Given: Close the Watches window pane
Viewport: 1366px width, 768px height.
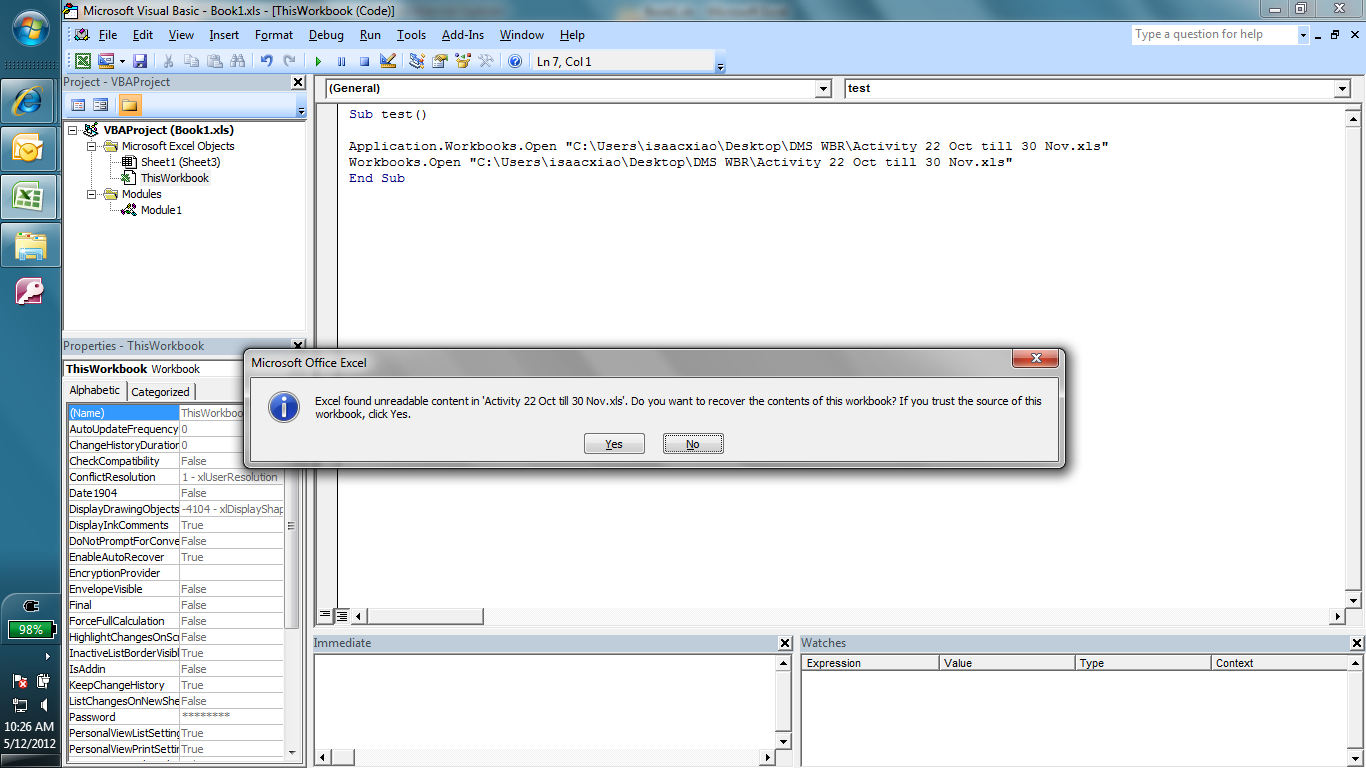Looking at the screenshot, I should 1356,643.
